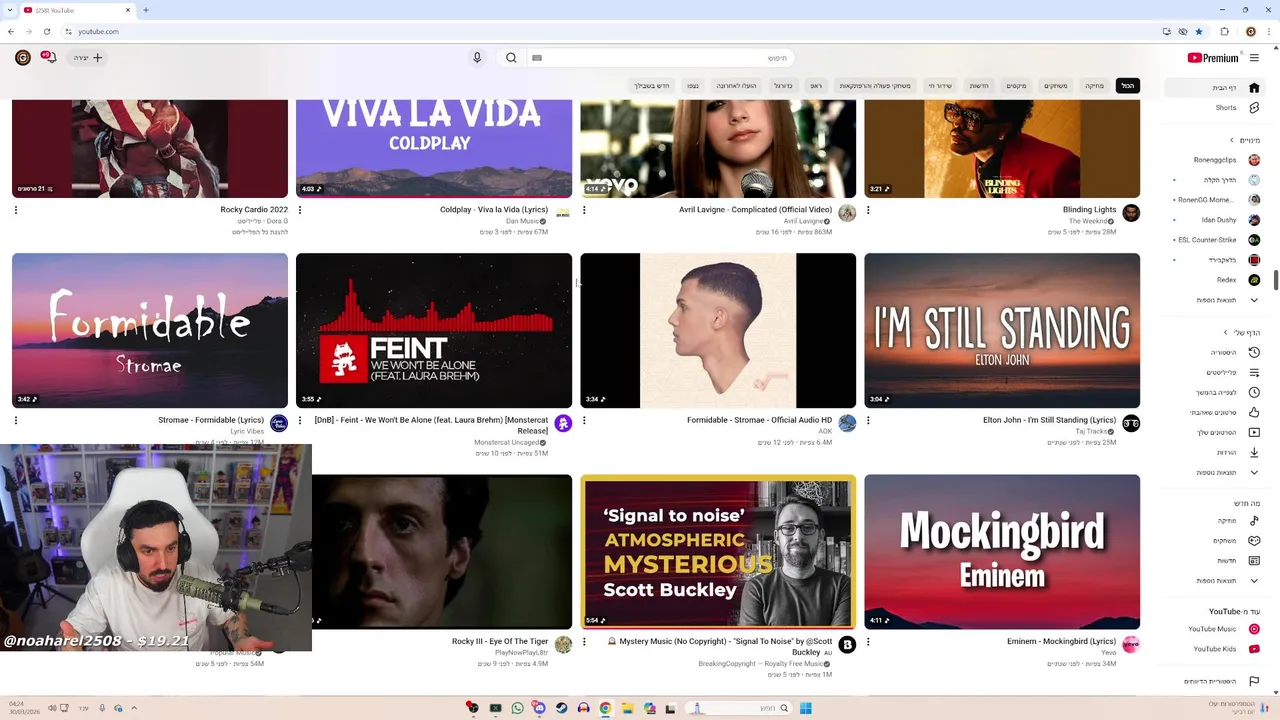Select the 'ראפ' filter chip
Screen dimensions: 1280x720
pos(816,86)
